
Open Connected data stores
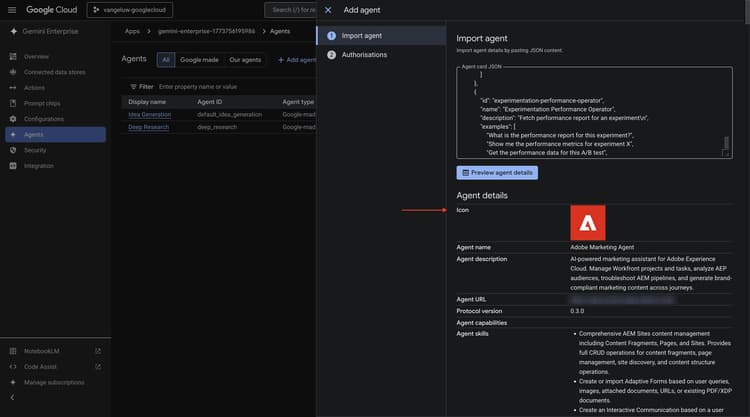coord(55,72)
